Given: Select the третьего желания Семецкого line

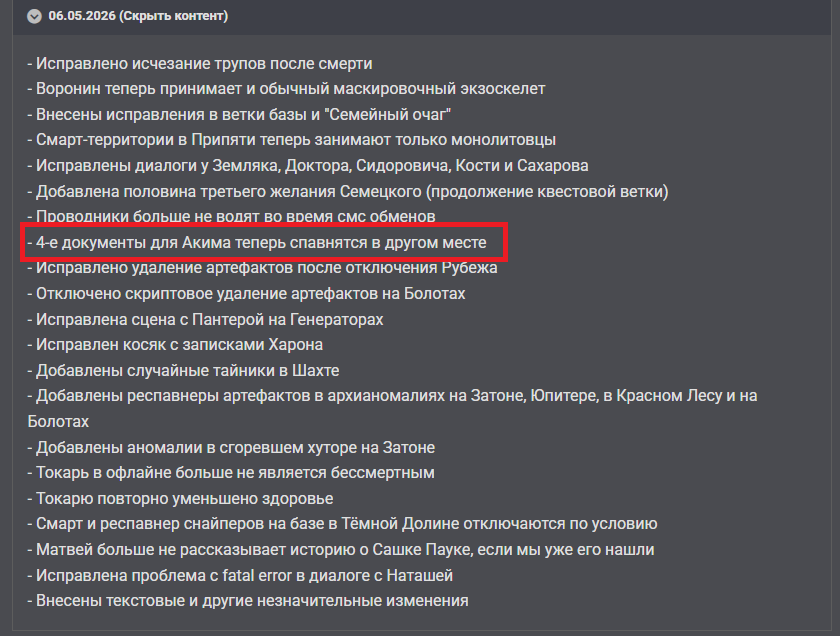Looking at the screenshot, I should [348, 191].
